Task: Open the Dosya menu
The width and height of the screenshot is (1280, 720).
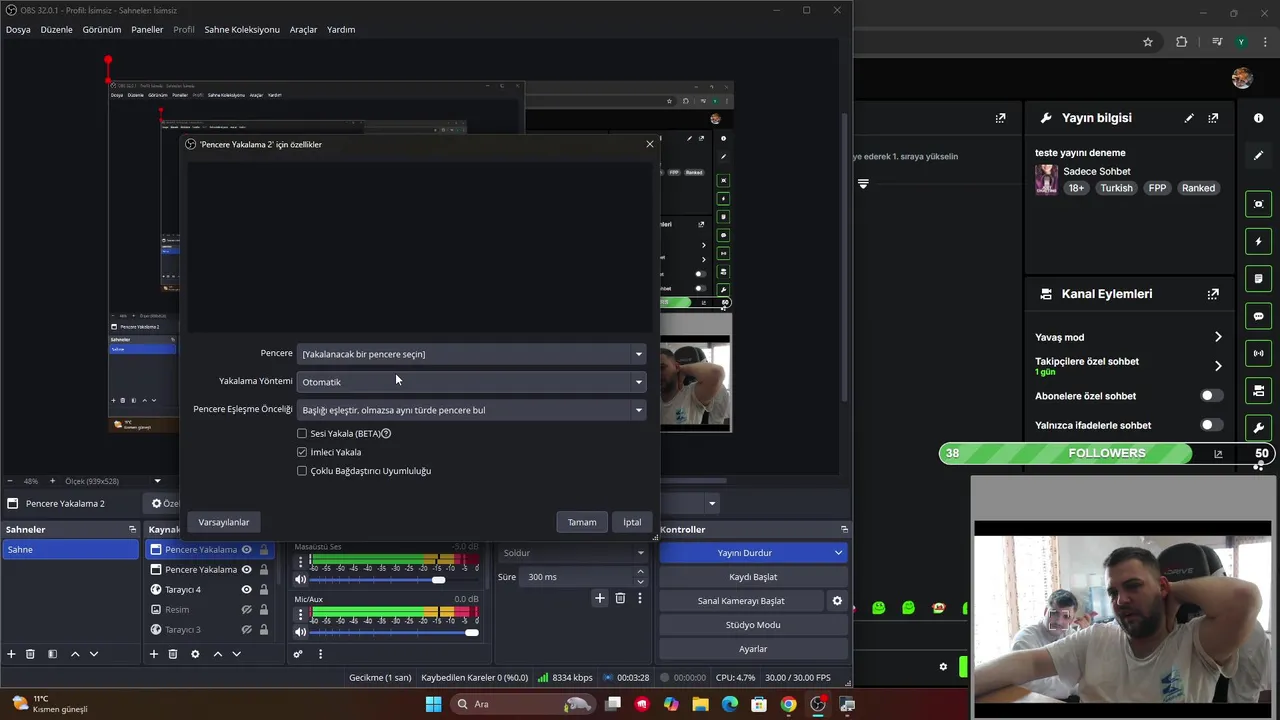Action: click(x=18, y=29)
